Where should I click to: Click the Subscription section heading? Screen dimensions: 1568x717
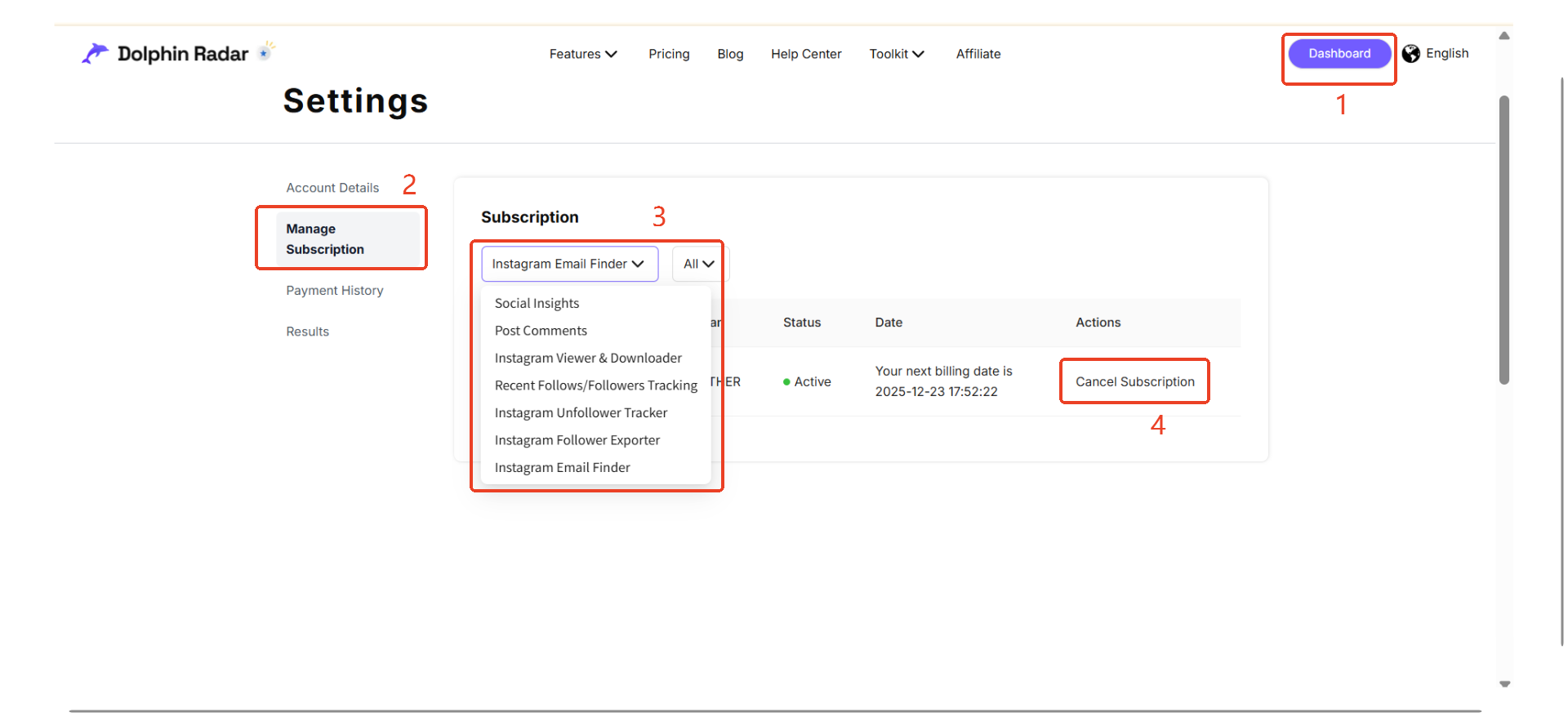click(530, 217)
